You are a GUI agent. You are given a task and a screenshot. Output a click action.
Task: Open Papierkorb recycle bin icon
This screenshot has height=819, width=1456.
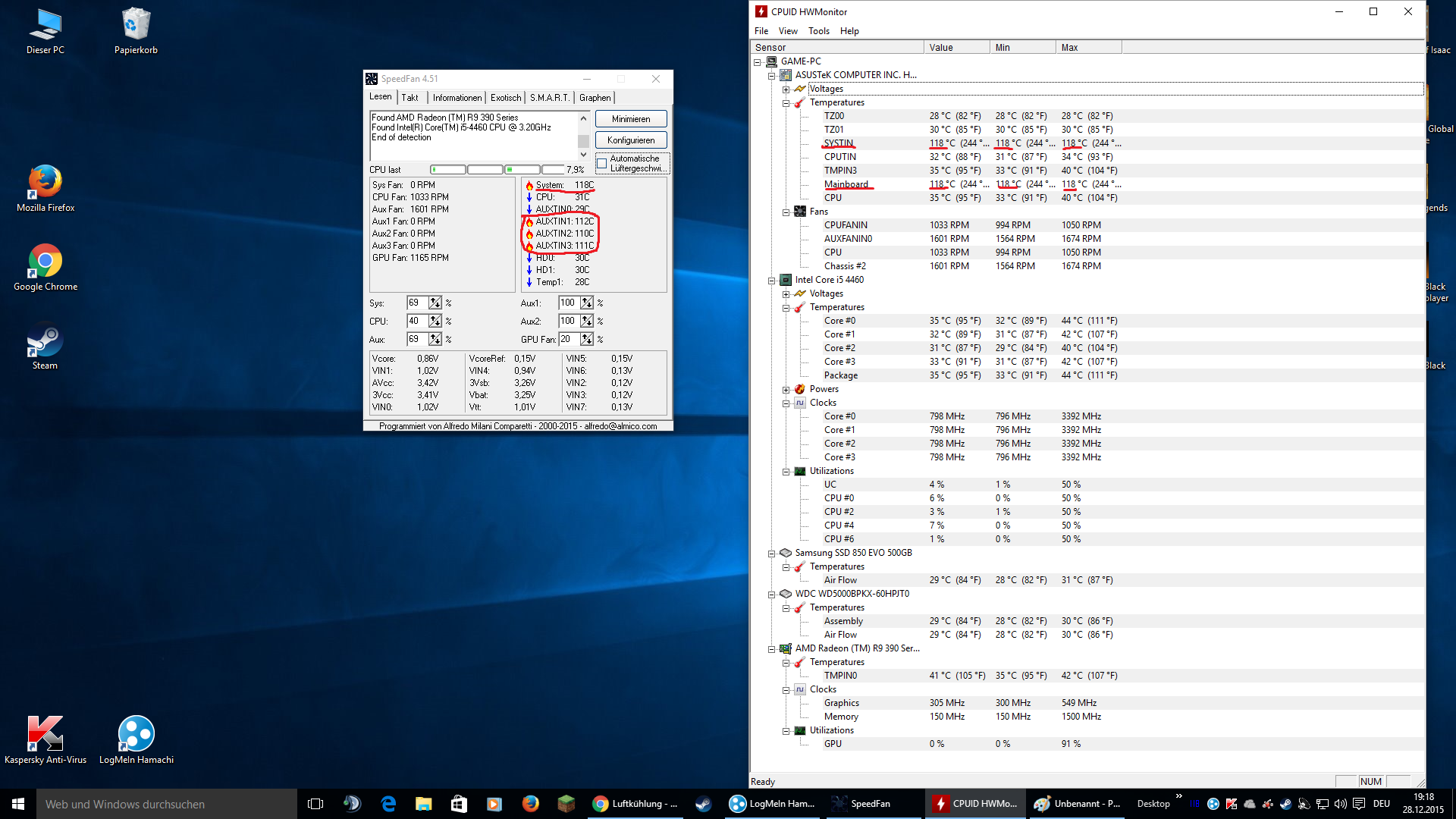point(136,26)
